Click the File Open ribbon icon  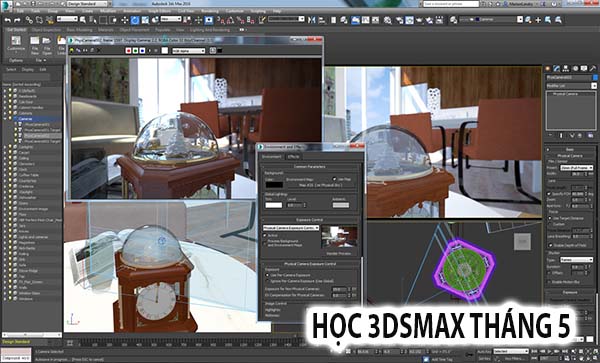pos(47,44)
